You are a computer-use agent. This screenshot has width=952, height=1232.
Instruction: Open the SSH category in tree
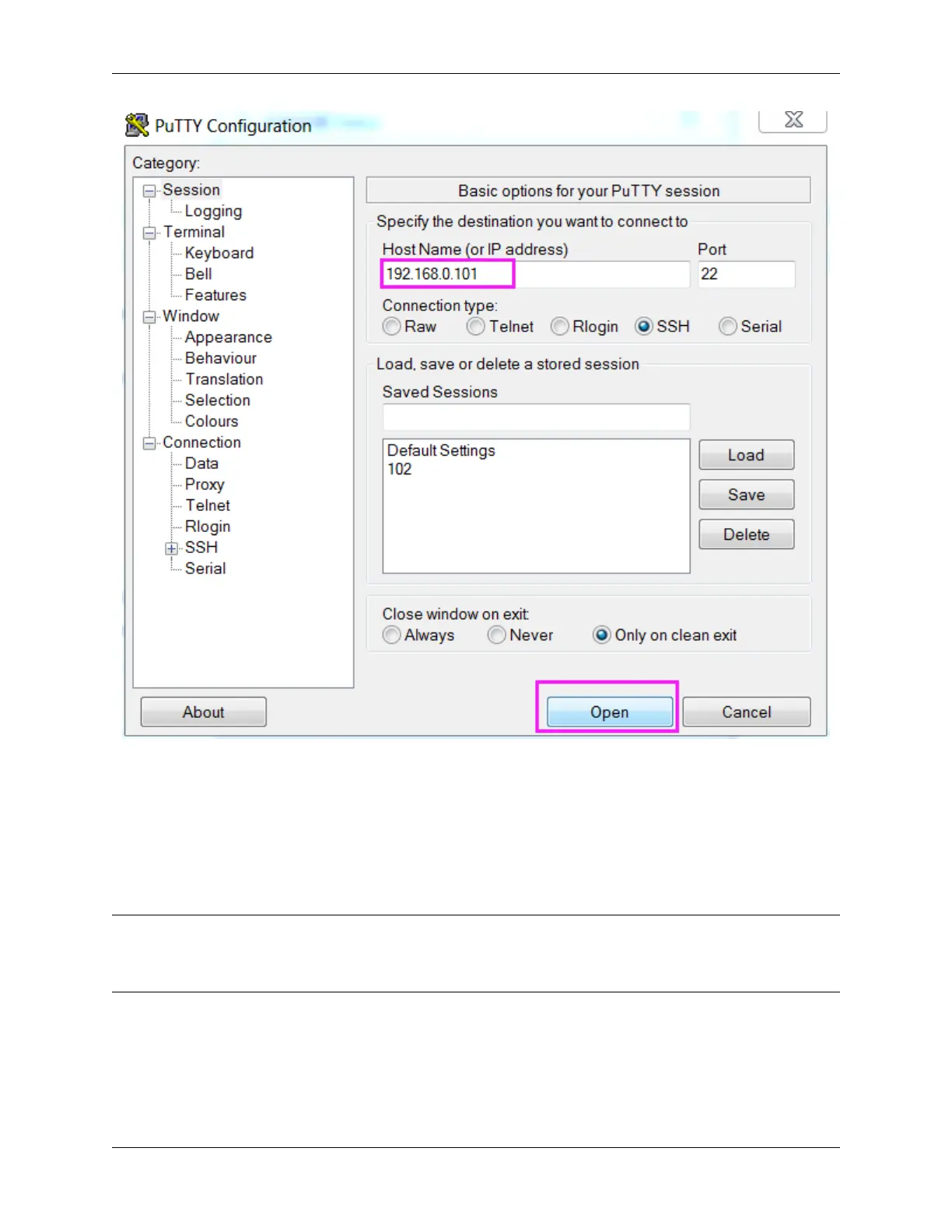coord(201,547)
